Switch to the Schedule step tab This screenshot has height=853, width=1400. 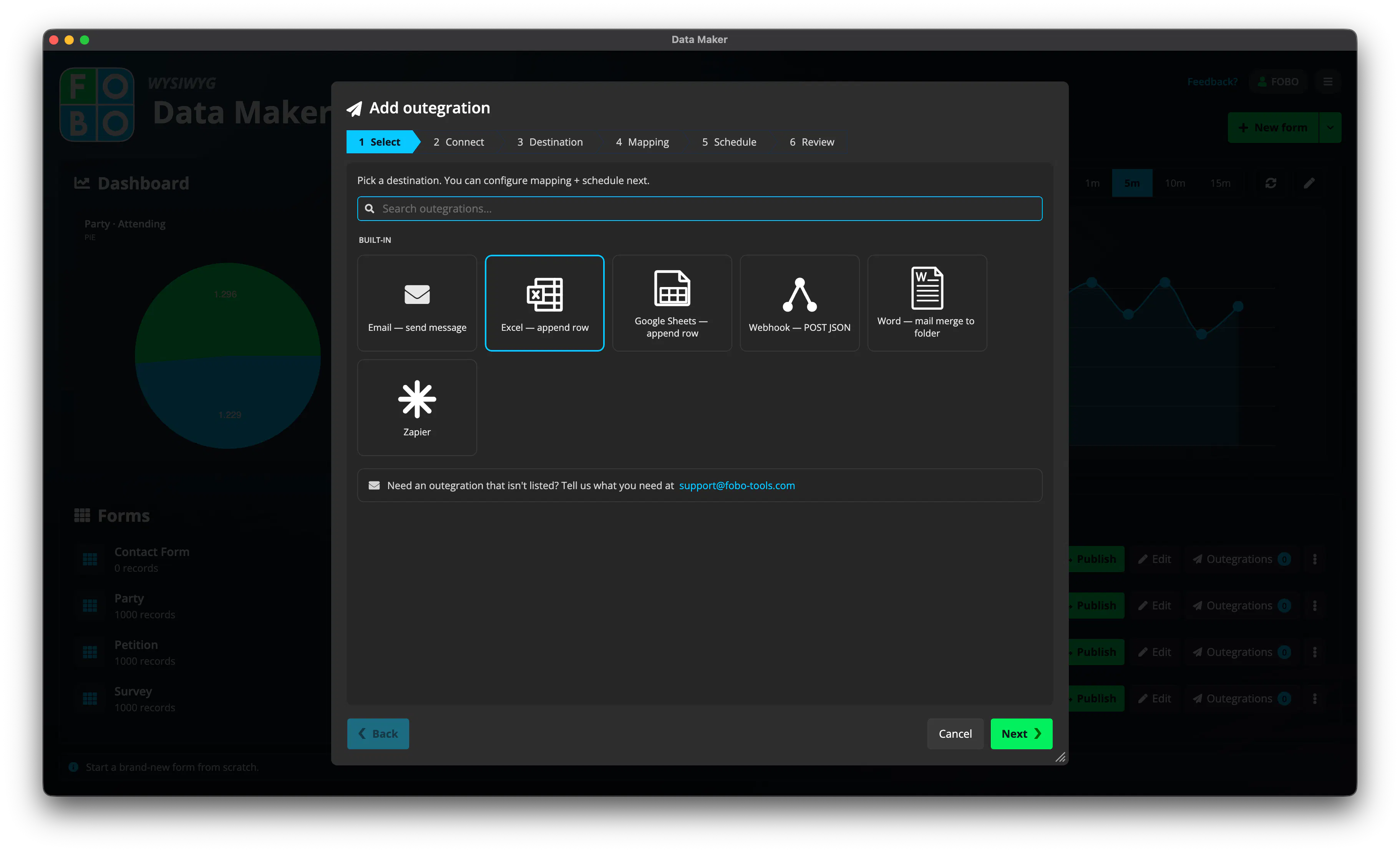tap(729, 142)
